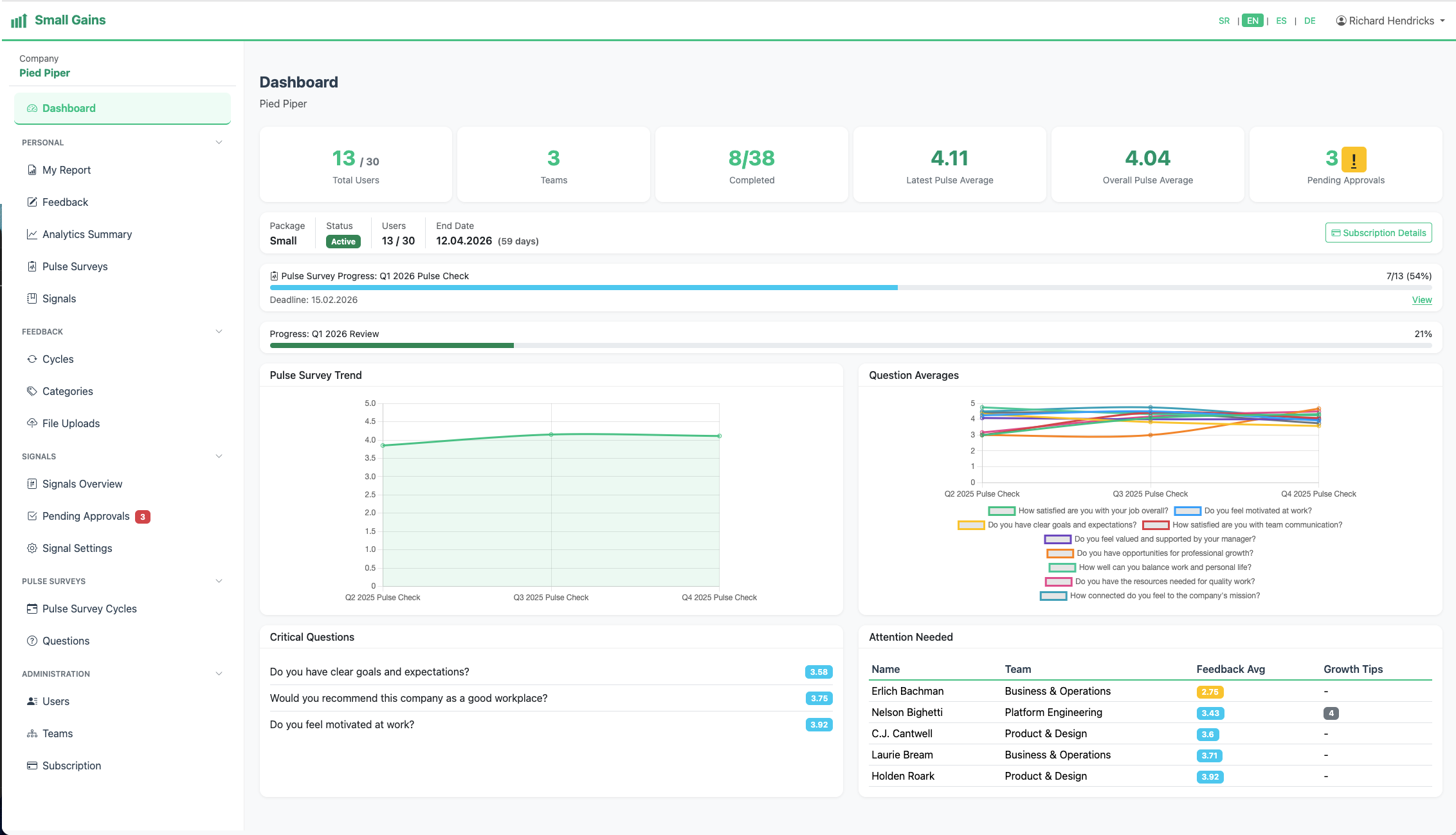This screenshot has width=1456, height=835.
Task: Click the View link for pulse survey
Action: (1422, 300)
